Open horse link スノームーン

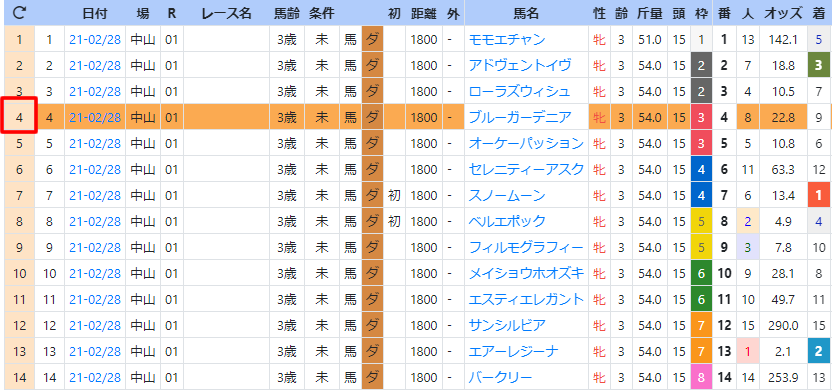pos(507,195)
